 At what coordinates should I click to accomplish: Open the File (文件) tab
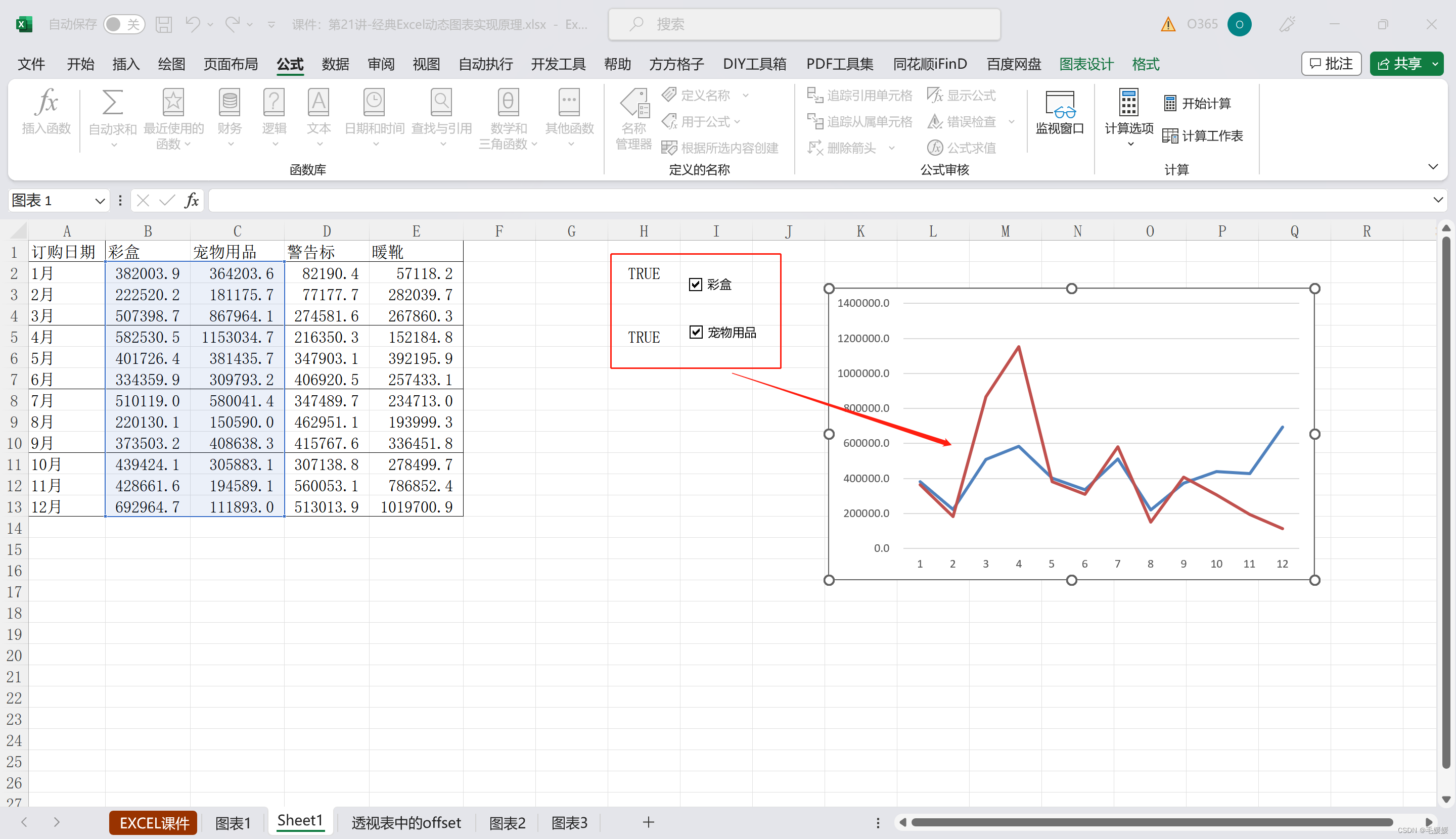31,64
